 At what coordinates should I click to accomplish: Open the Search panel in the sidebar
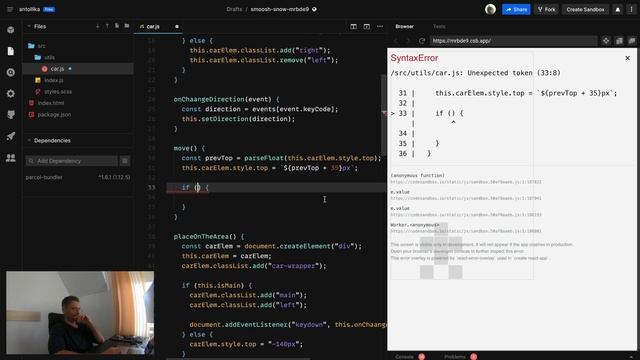click(x=11, y=72)
